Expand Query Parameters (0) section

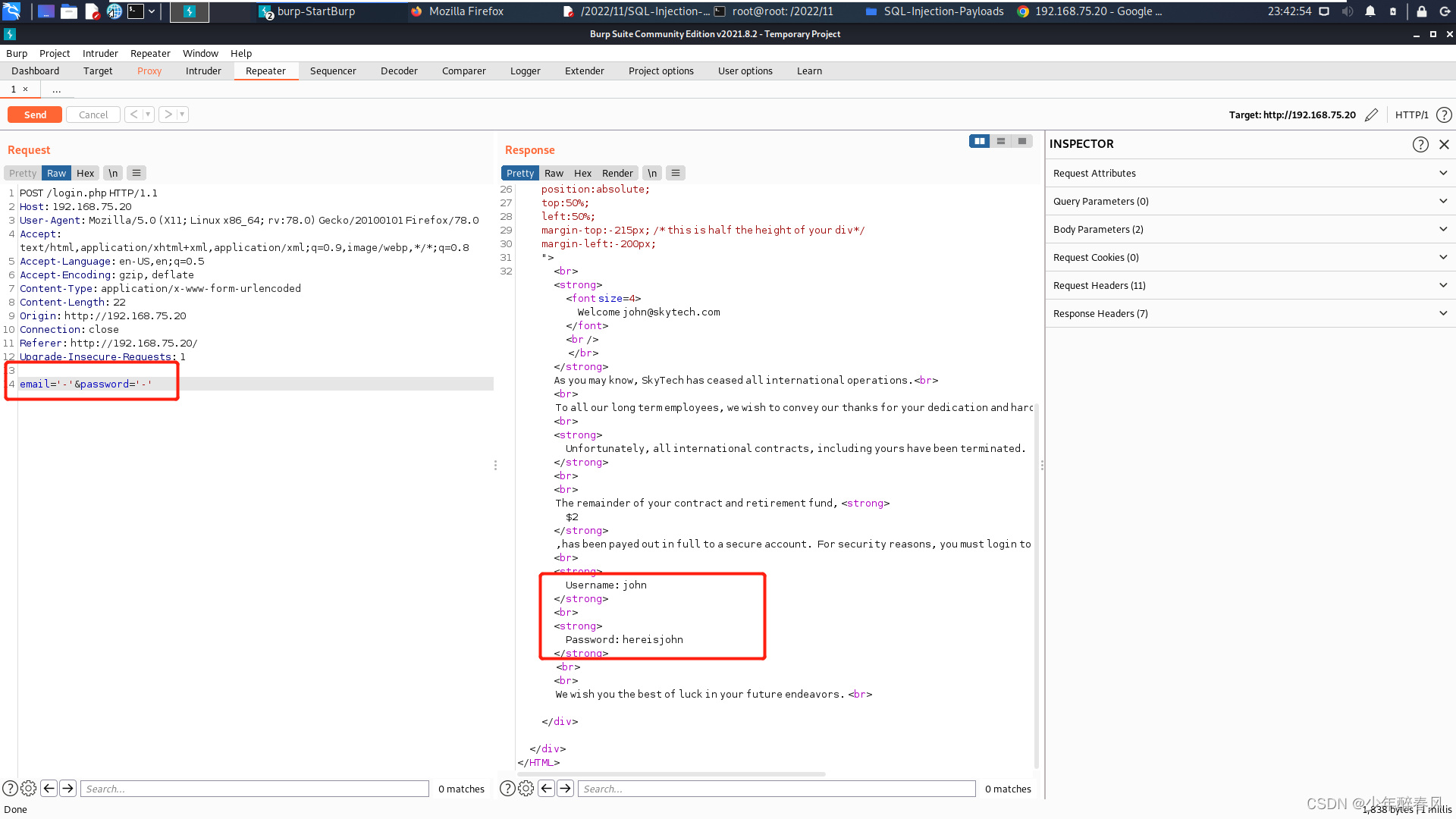(x=1250, y=201)
